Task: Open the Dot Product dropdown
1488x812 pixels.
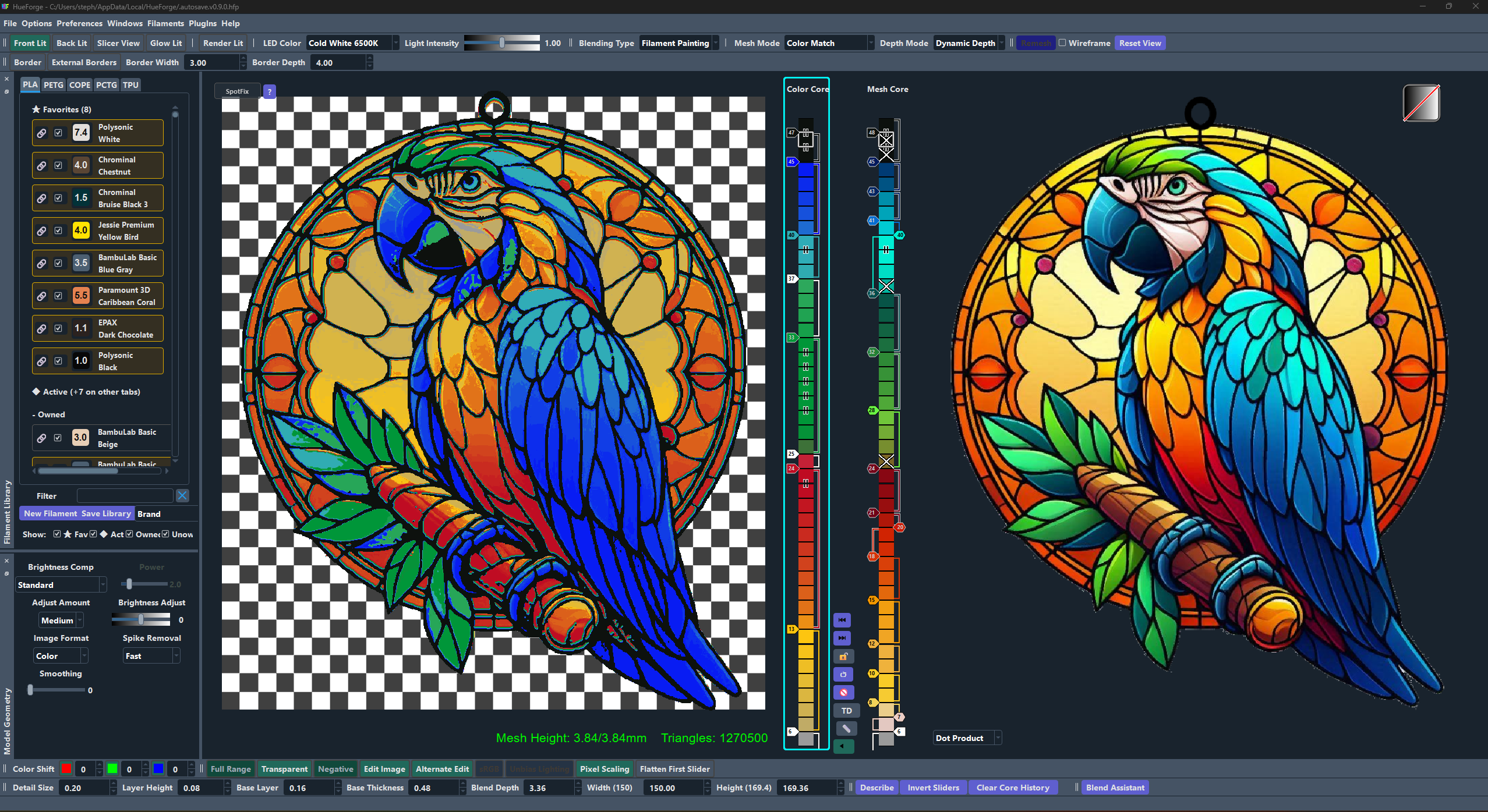Action: click(967, 737)
